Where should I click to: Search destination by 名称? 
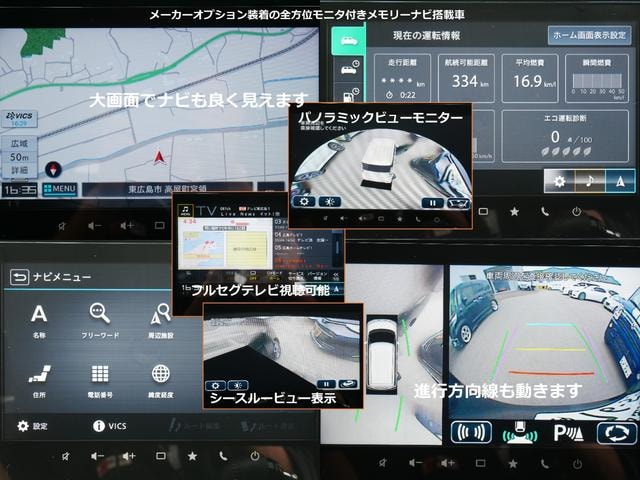tap(39, 321)
